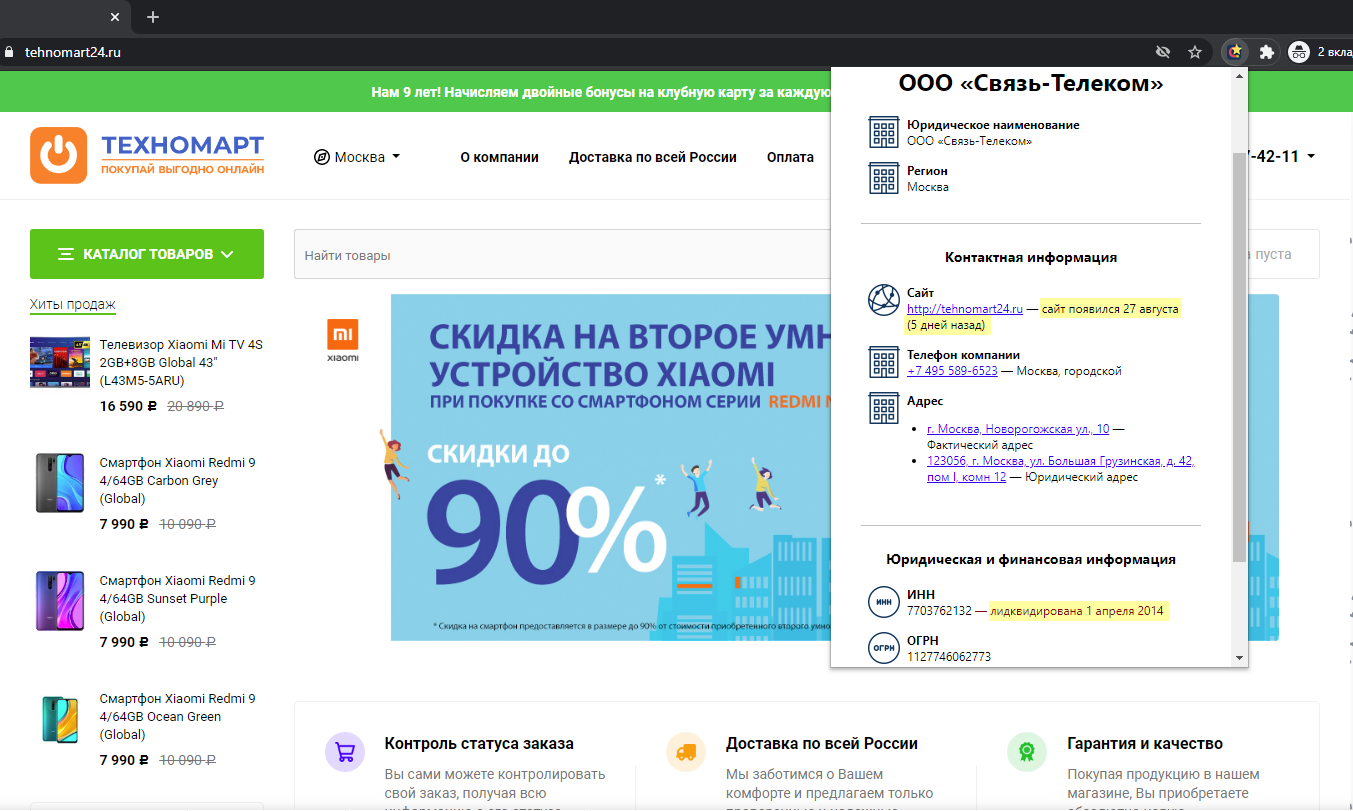Click highlighted text сайт появился 27 августа
This screenshot has height=811, width=1353.
click(1110, 309)
